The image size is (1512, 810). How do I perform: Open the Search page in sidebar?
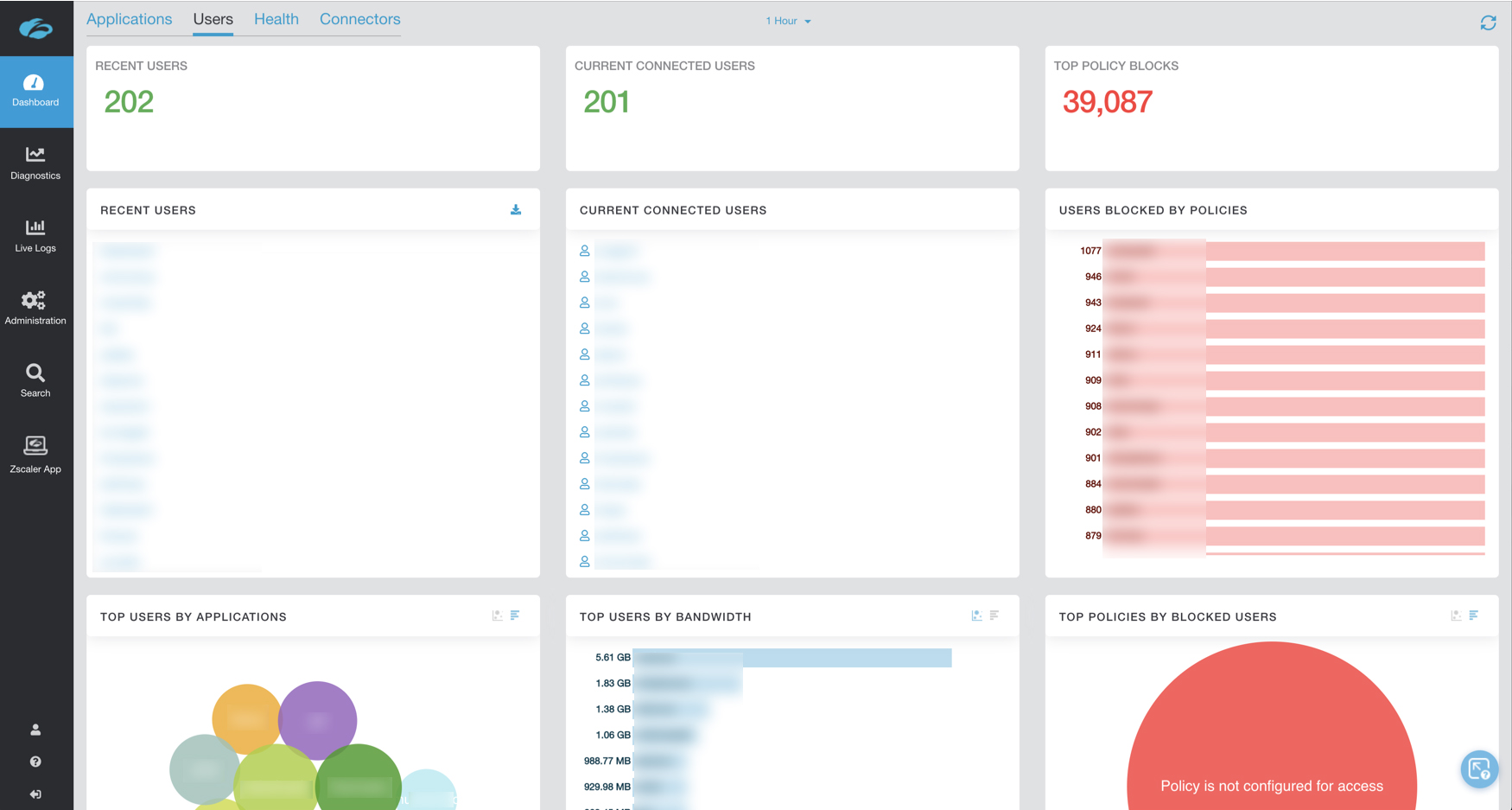[35, 381]
